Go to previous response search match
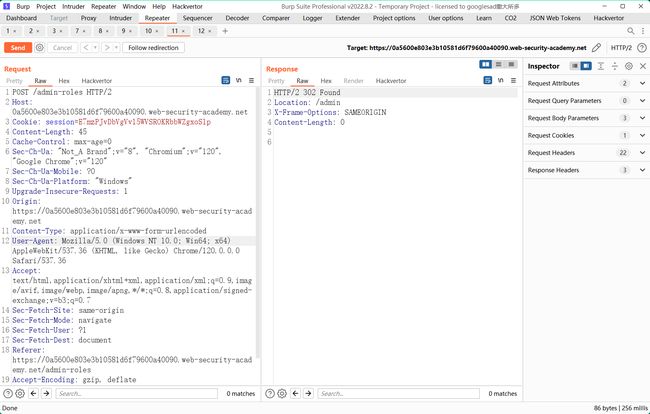 (296, 393)
